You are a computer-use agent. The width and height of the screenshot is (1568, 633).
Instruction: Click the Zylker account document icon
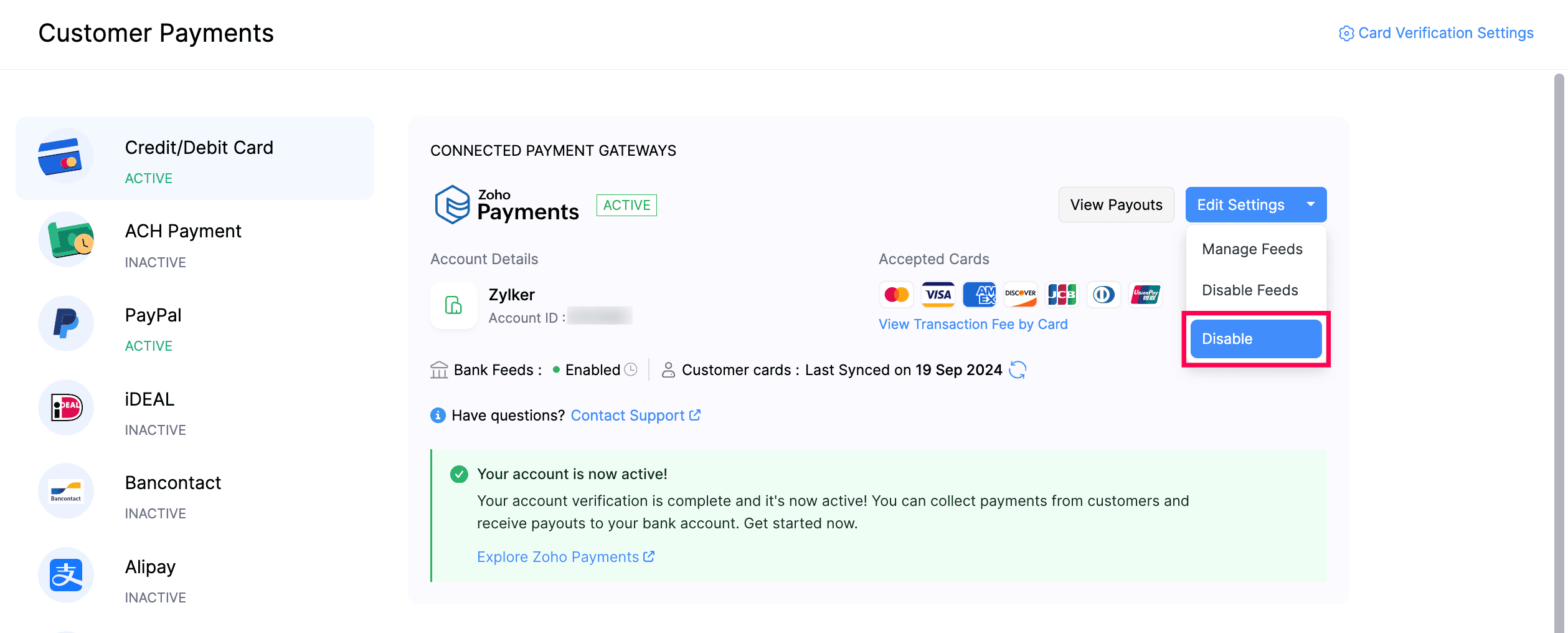(453, 305)
